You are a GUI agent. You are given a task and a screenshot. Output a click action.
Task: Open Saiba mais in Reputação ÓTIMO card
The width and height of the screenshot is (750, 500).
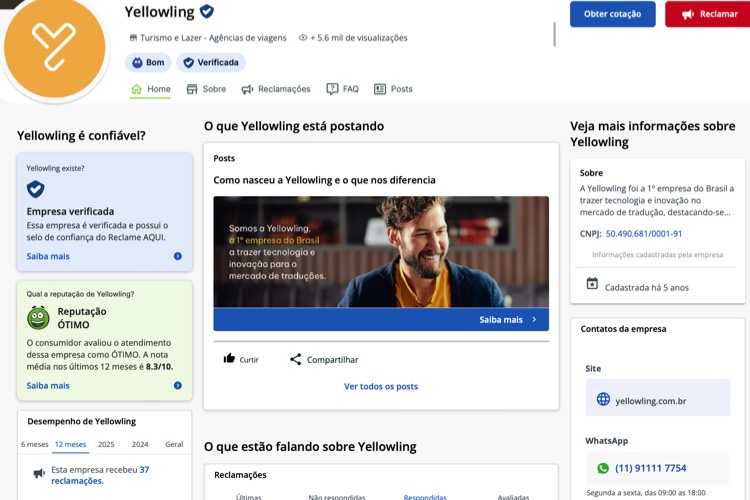[48, 386]
